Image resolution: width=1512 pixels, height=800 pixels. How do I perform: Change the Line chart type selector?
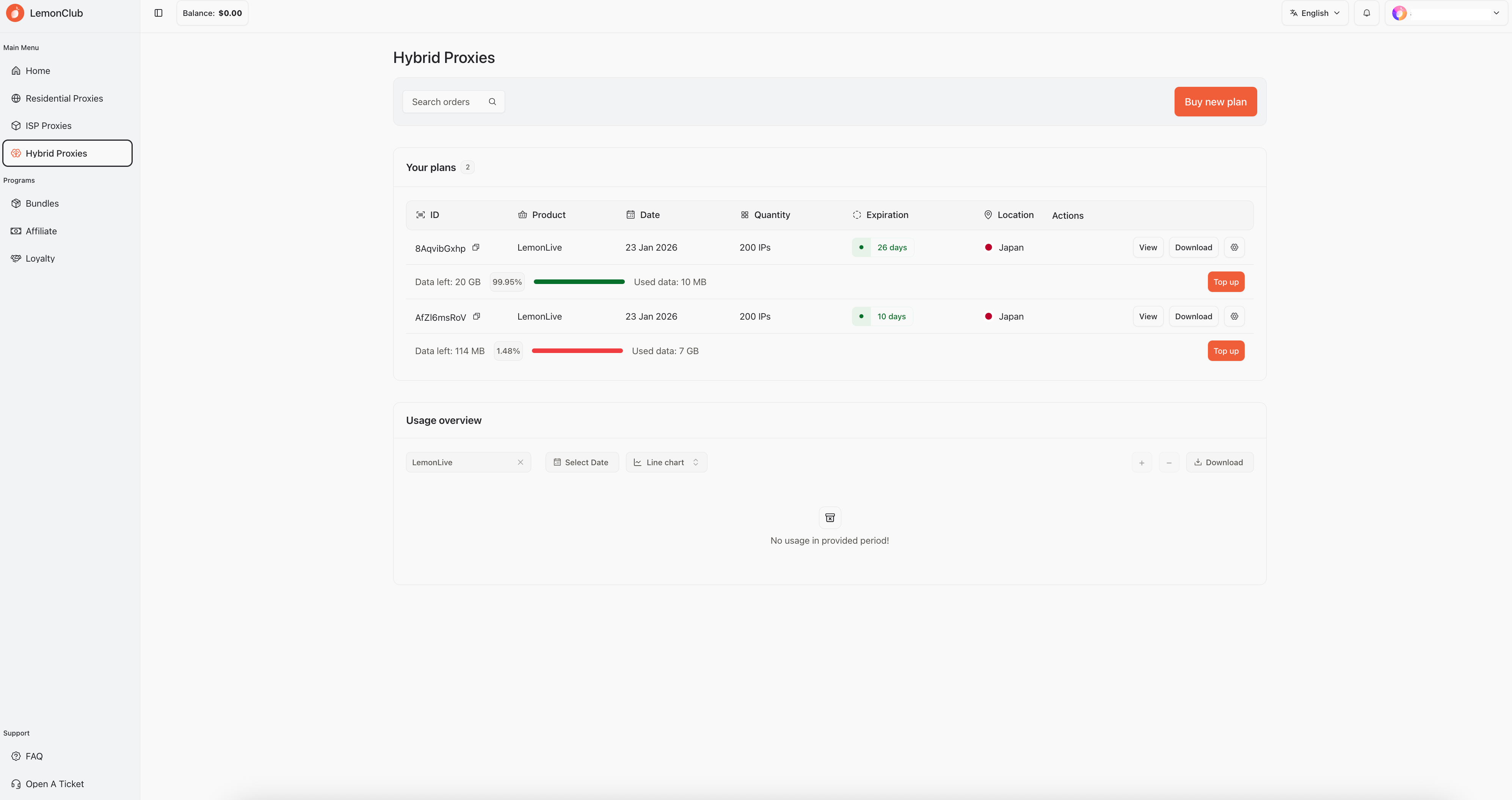tap(666, 463)
